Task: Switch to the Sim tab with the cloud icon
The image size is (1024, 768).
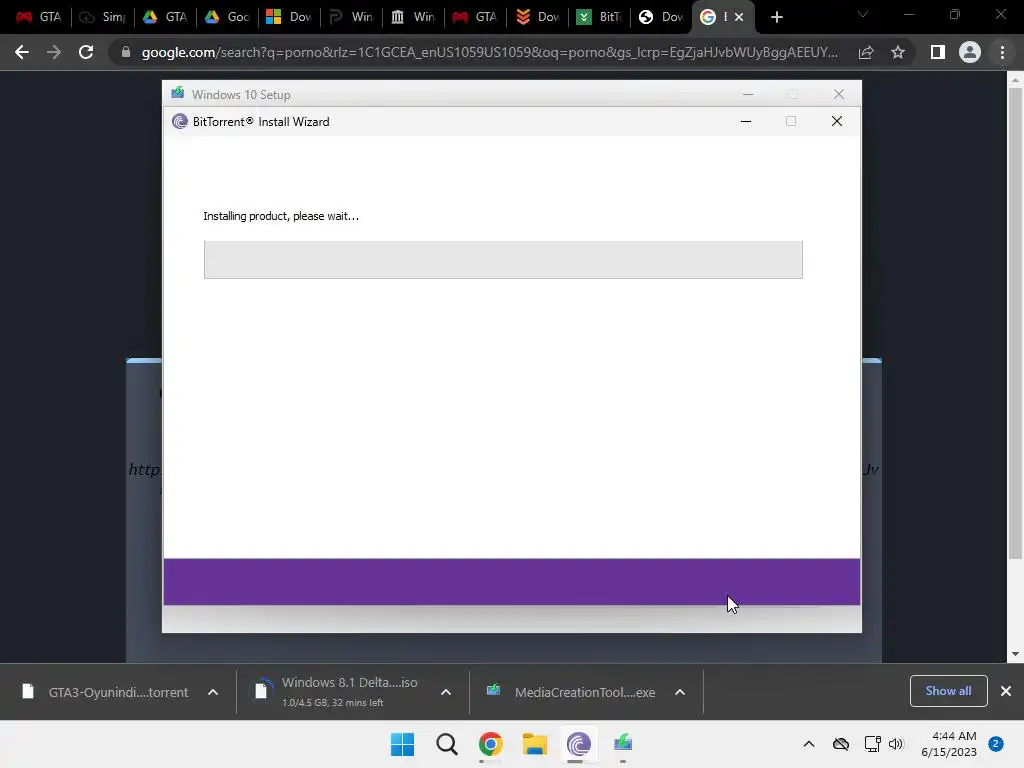Action: (101, 17)
